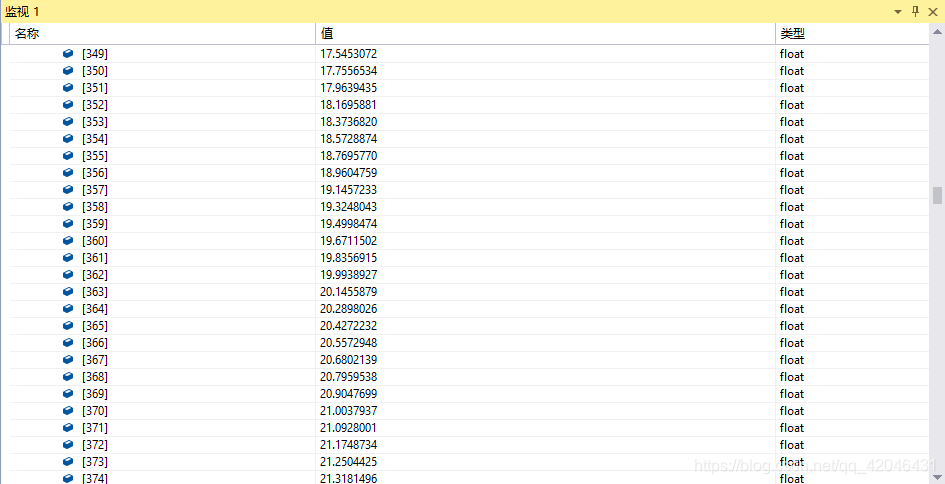
Task: Click the value 19.9938927
Action: [348, 274]
